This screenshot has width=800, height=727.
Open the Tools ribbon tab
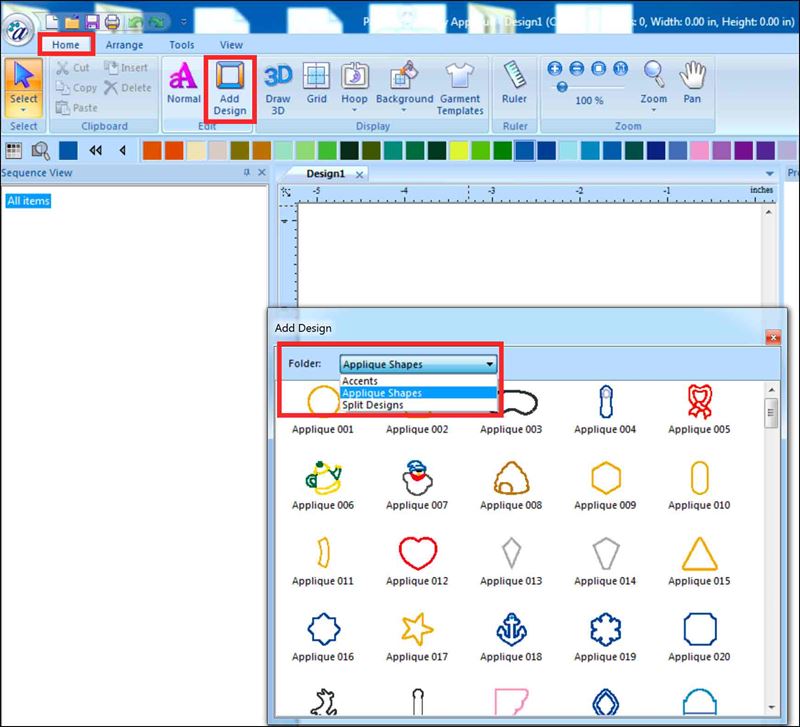[181, 45]
